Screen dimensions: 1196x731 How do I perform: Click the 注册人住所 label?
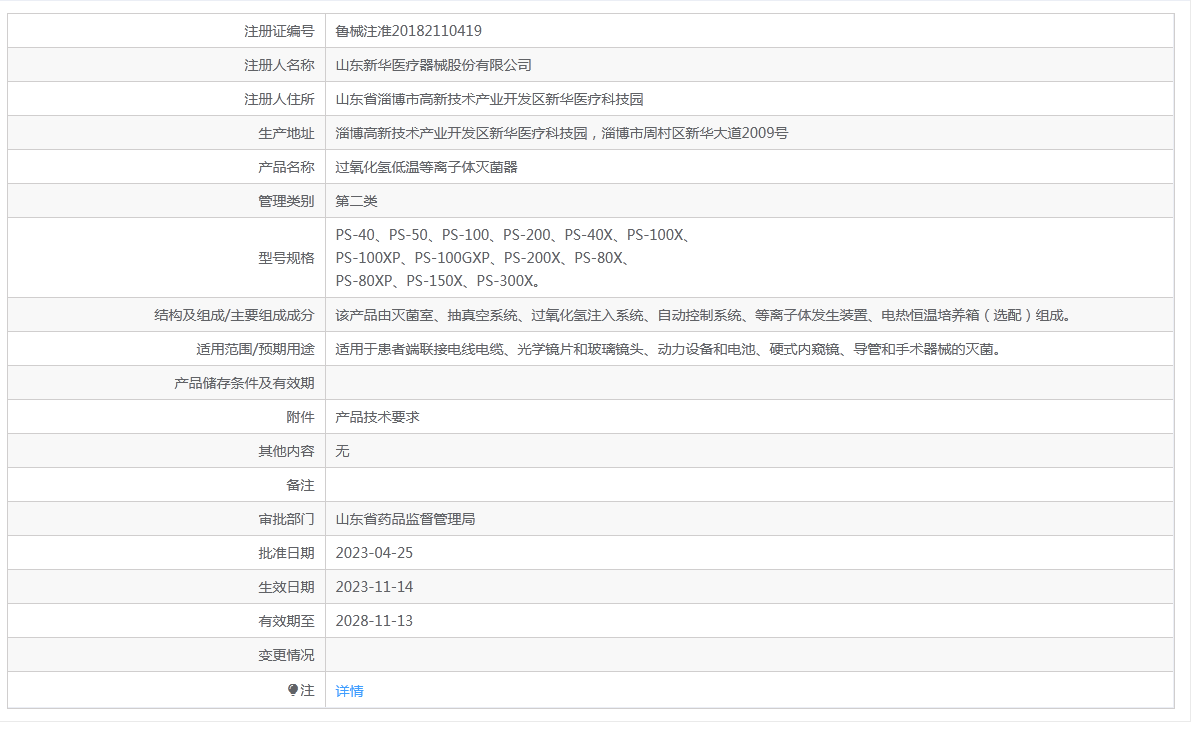[x=279, y=99]
